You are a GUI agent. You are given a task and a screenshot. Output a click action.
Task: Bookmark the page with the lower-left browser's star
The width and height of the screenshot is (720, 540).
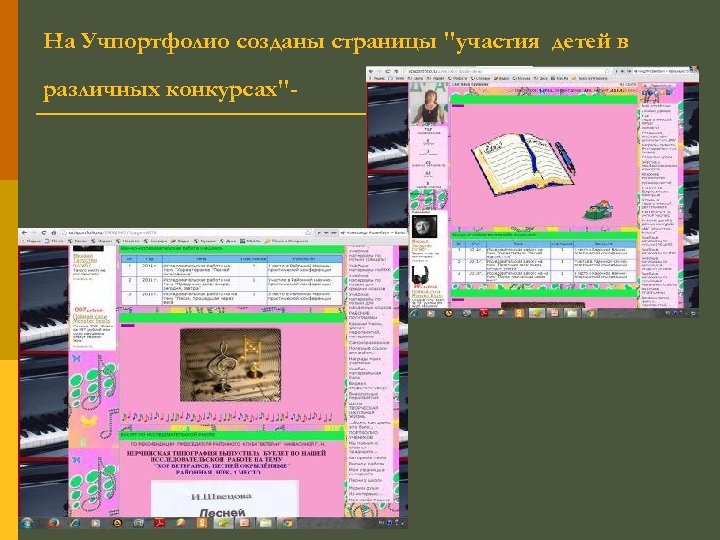click(x=308, y=233)
